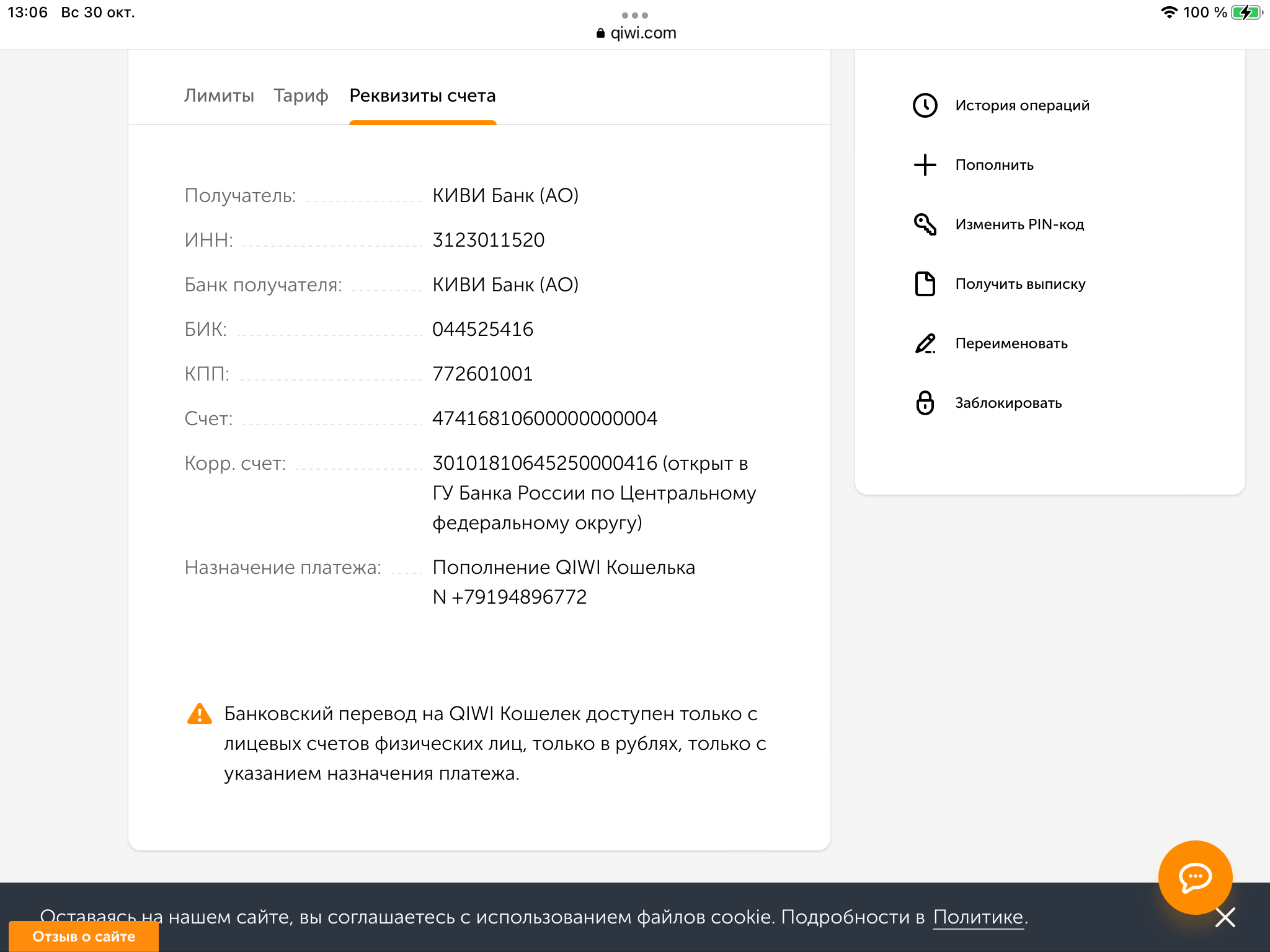Viewport: 1270px width, 952px height.
Task: Click the Банк получателя label
Action: tap(263, 284)
